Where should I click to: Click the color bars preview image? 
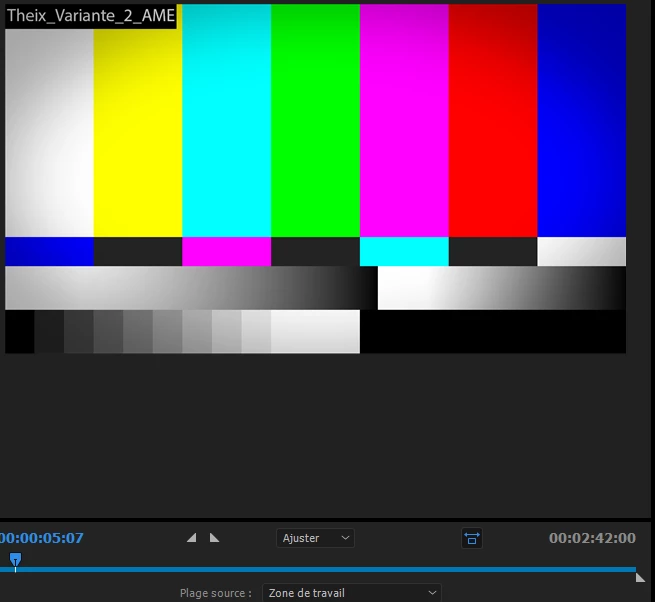(315, 179)
